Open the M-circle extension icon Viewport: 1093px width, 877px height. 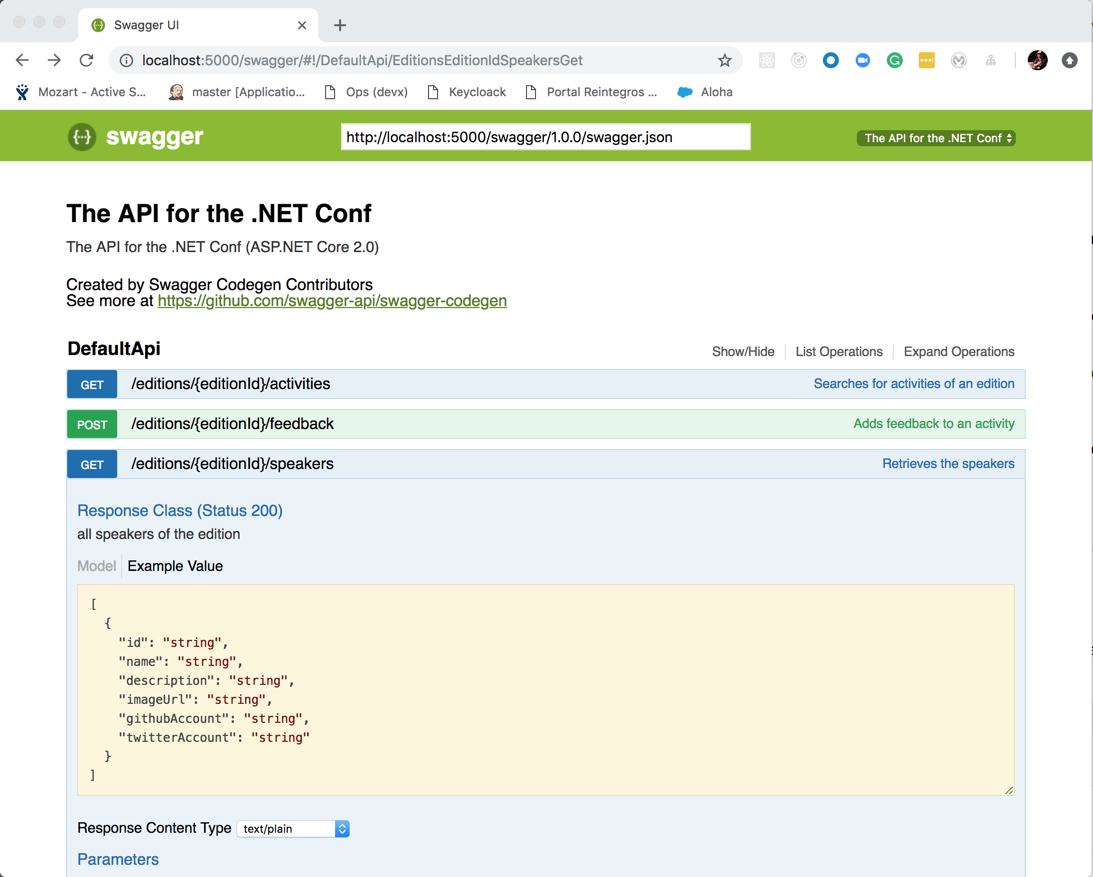click(x=958, y=61)
